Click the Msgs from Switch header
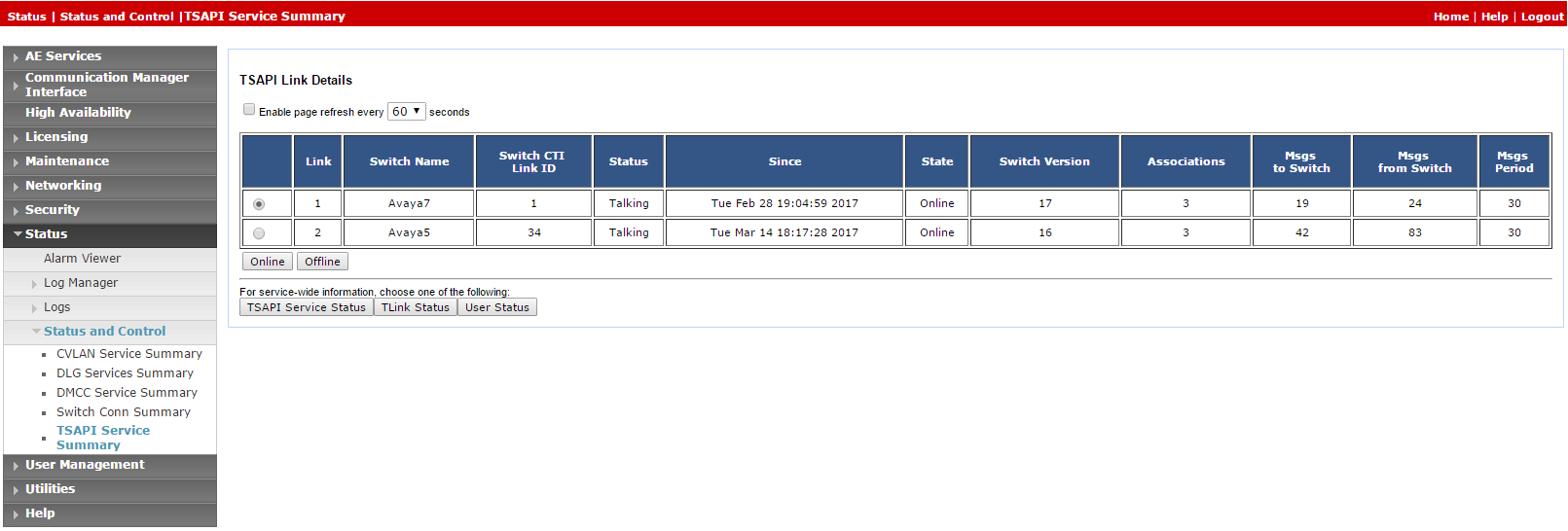The image size is (1568, 531). click(x=1415, y=161)
